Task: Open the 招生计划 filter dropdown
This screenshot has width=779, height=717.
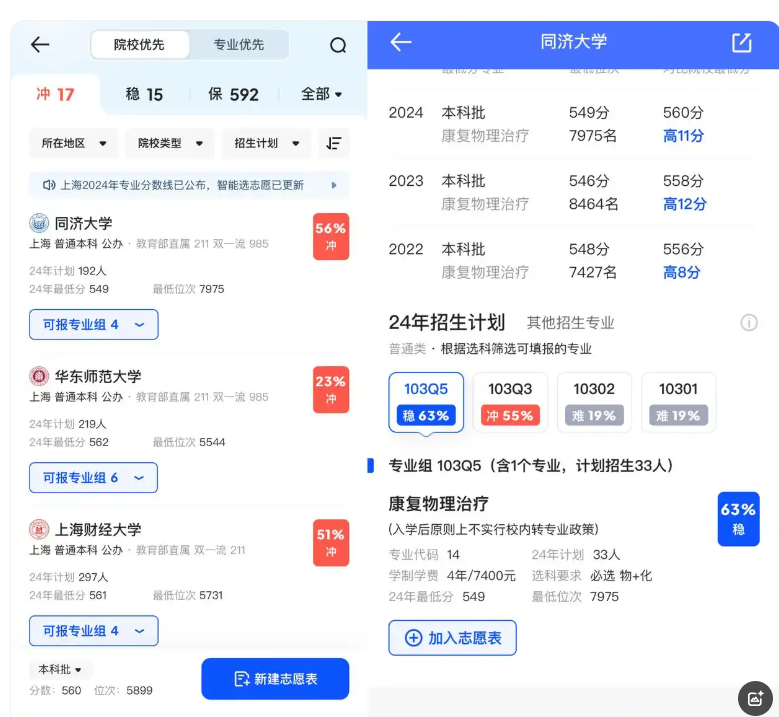Action: coord(266,143)
